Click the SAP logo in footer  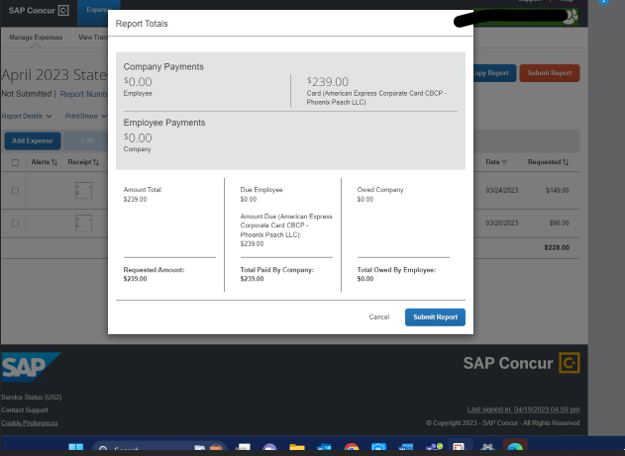31,367
